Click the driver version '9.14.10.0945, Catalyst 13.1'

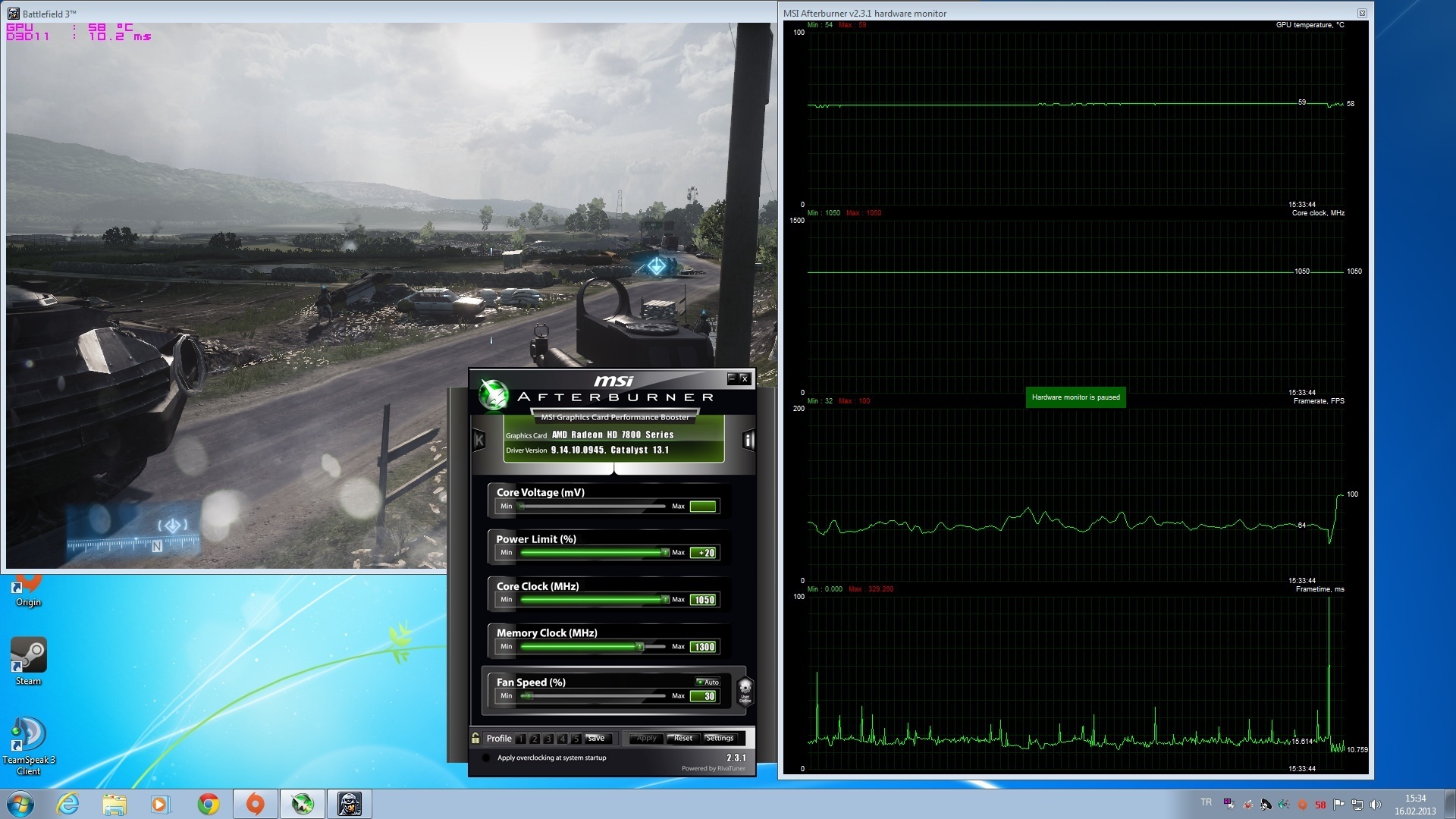(x=610, y=450)
